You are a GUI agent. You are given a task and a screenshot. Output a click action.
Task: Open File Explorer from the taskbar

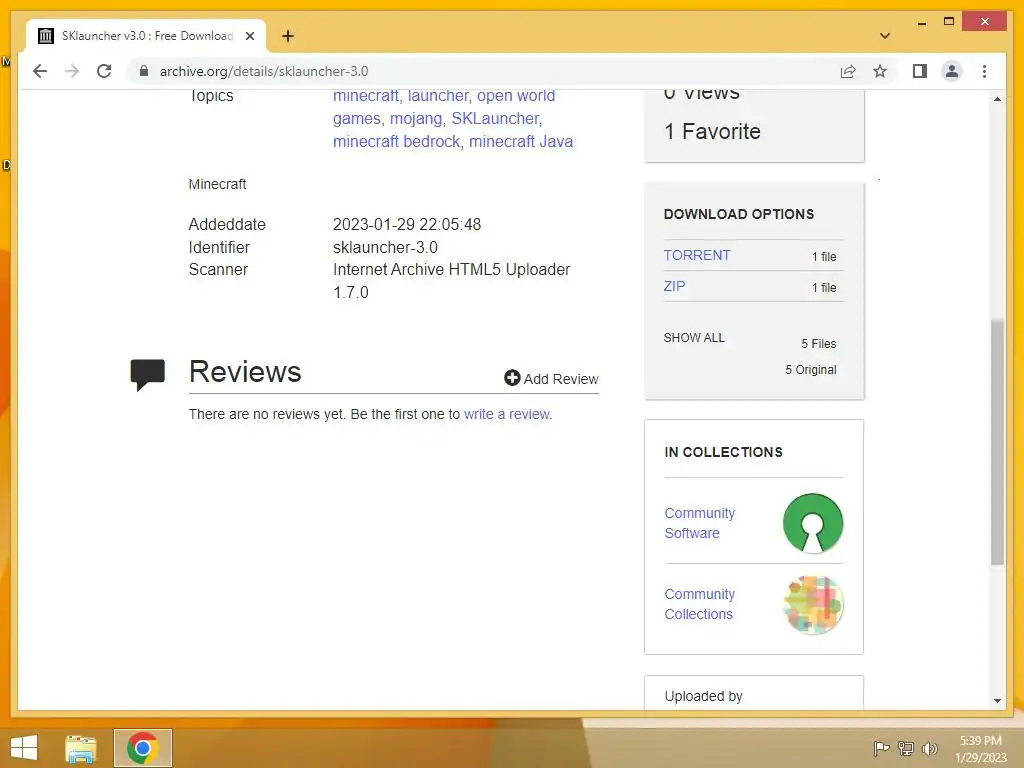click(x=80, y=748)
